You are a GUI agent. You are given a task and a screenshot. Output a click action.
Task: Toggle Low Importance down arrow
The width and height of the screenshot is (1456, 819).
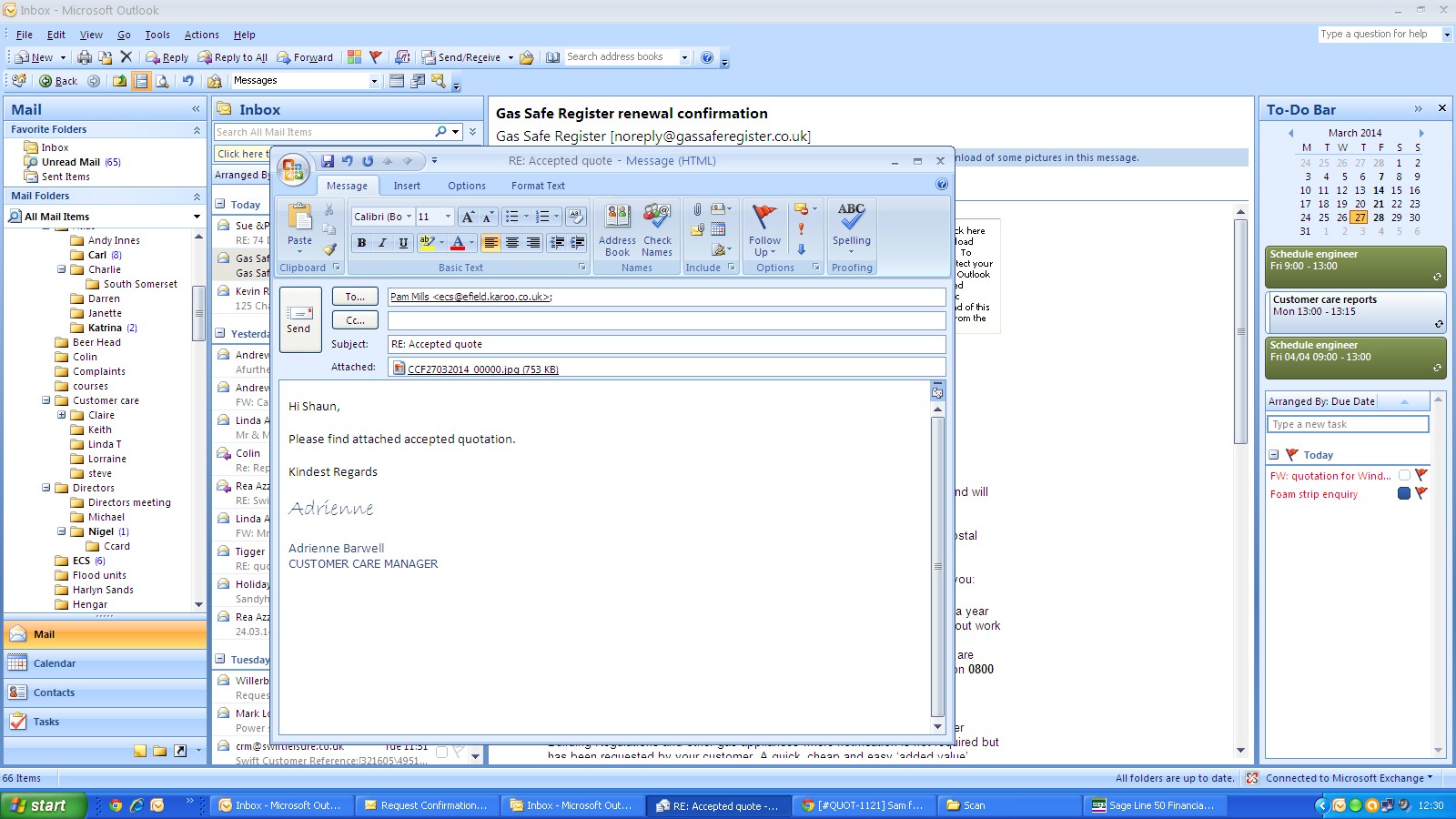pyautogui.click(x=801, y=249)
